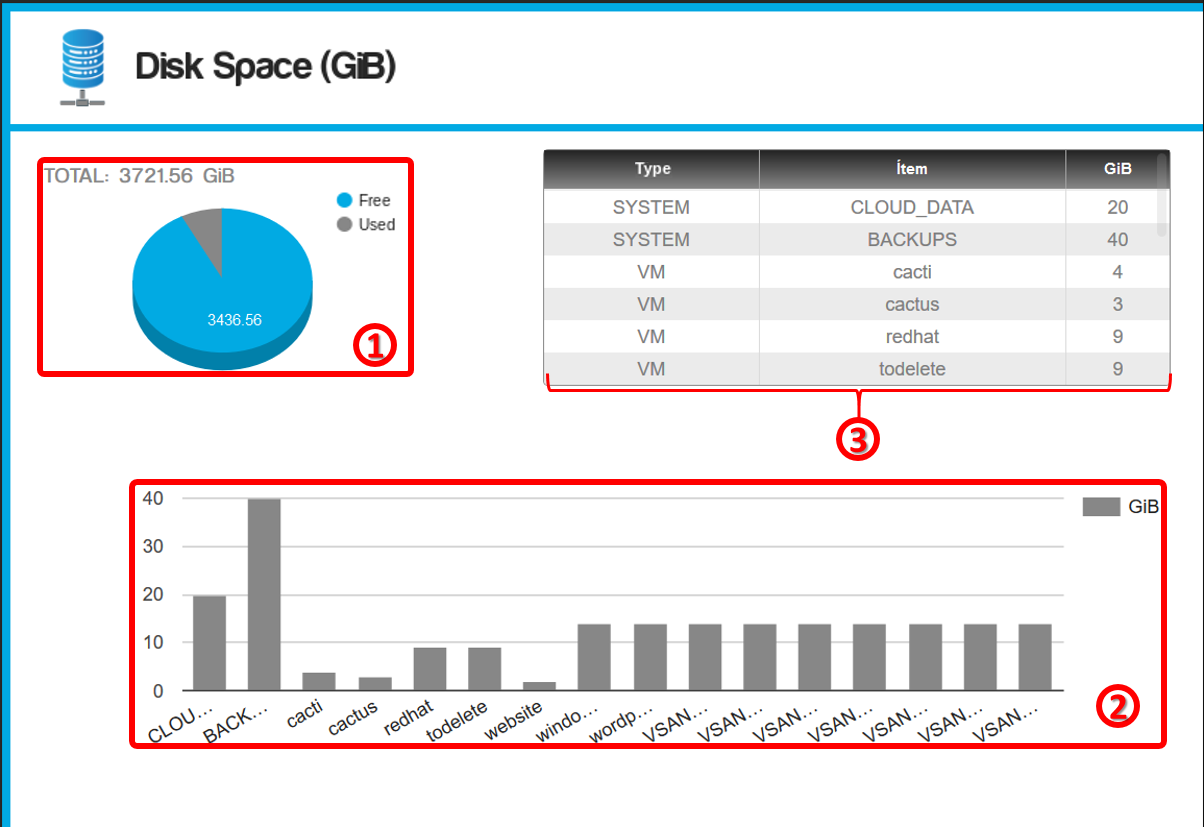
Task: Sort table by the Type column header
Action: pos(652,169)
